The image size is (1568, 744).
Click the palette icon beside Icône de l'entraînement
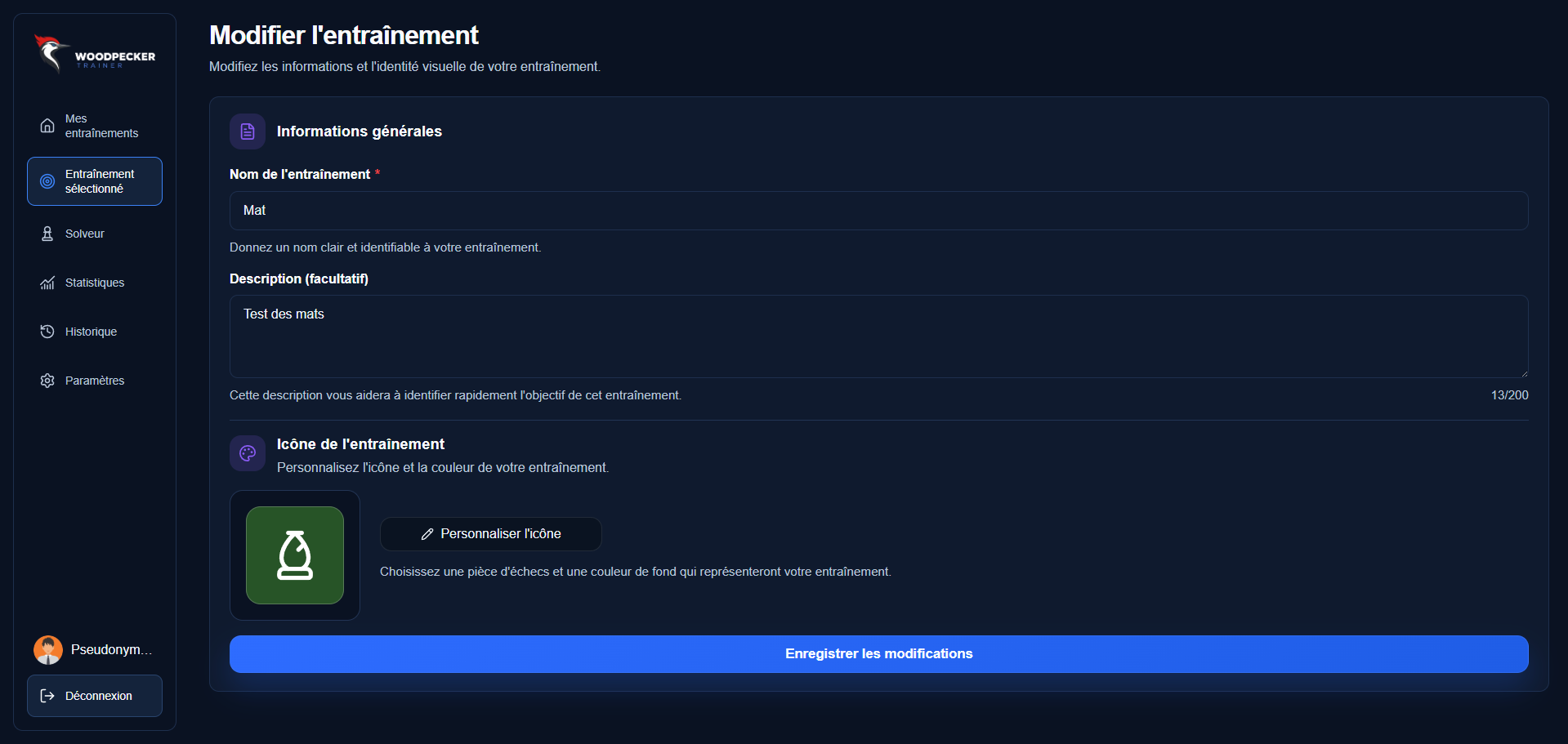pos(248,453)
